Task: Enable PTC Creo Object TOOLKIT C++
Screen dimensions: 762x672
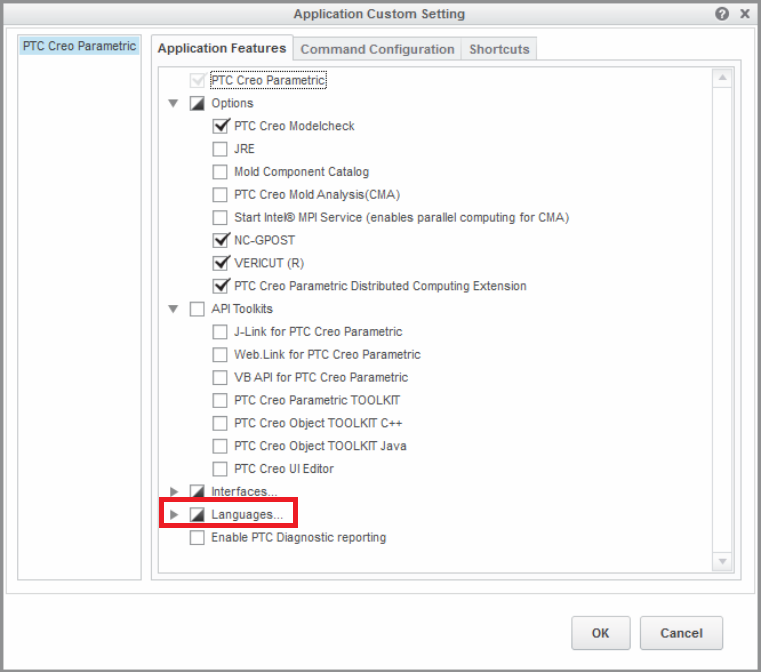Action: (220, 423)
